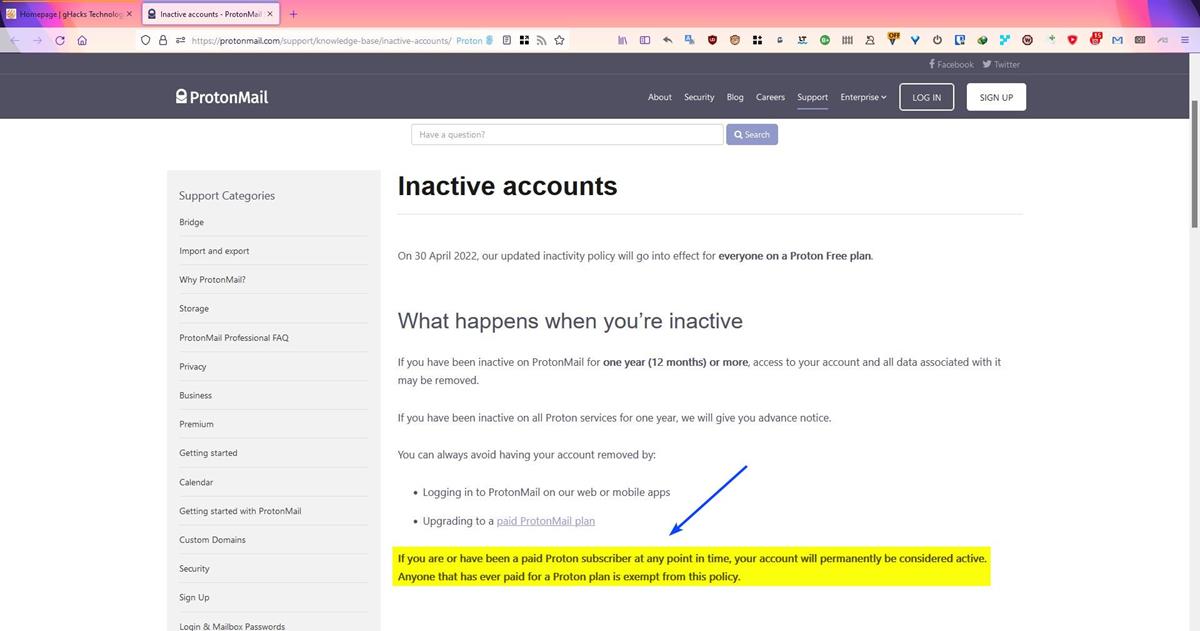Open site information via the padlock
The image size is (1200, 631).
point(162,40)
